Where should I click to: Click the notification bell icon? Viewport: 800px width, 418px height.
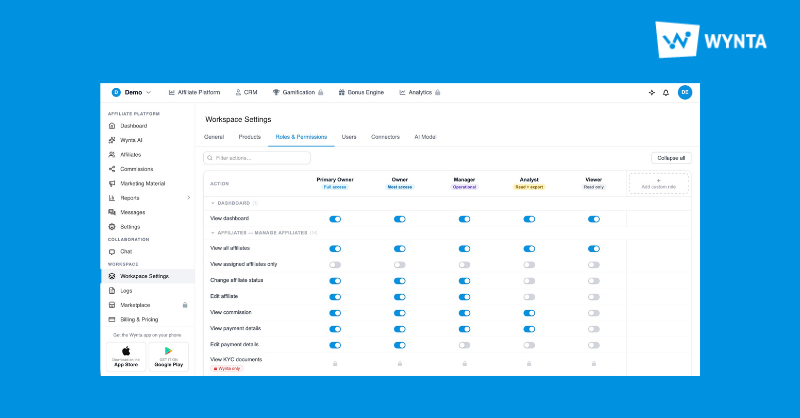tap(666, 92)
